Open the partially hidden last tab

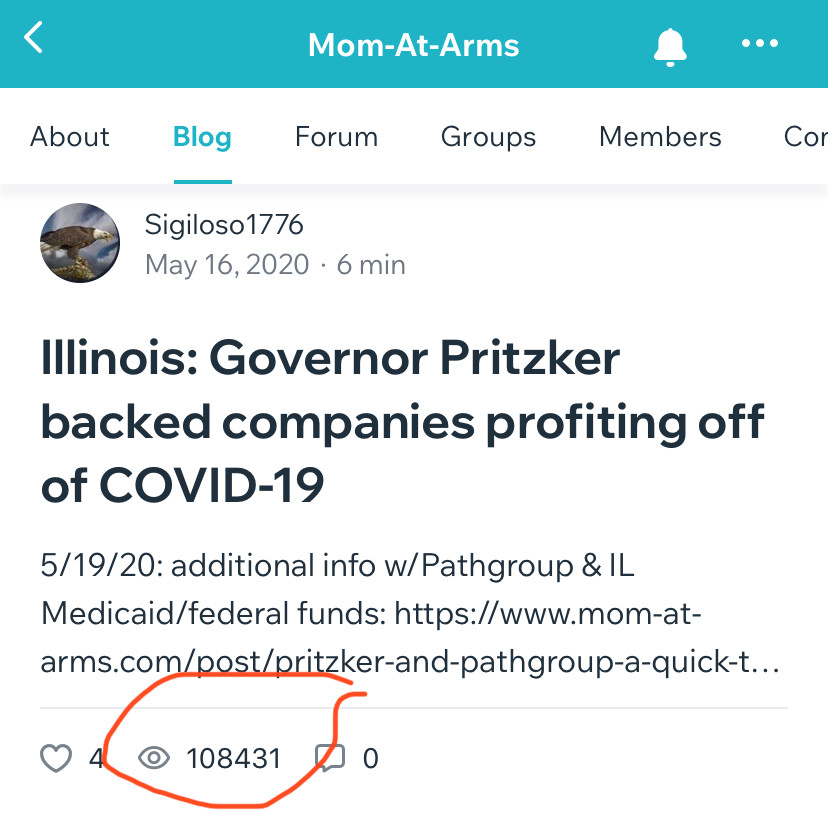point(806,137)
